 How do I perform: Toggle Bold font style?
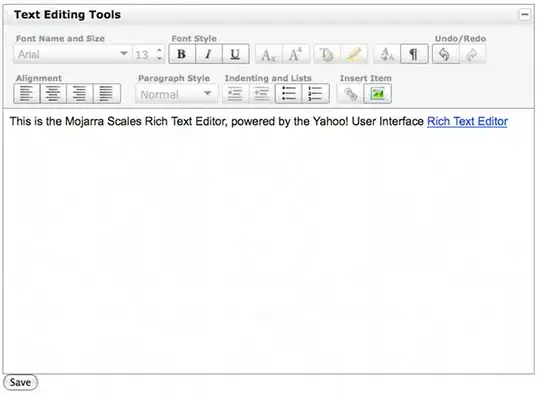tap(182, 54)
